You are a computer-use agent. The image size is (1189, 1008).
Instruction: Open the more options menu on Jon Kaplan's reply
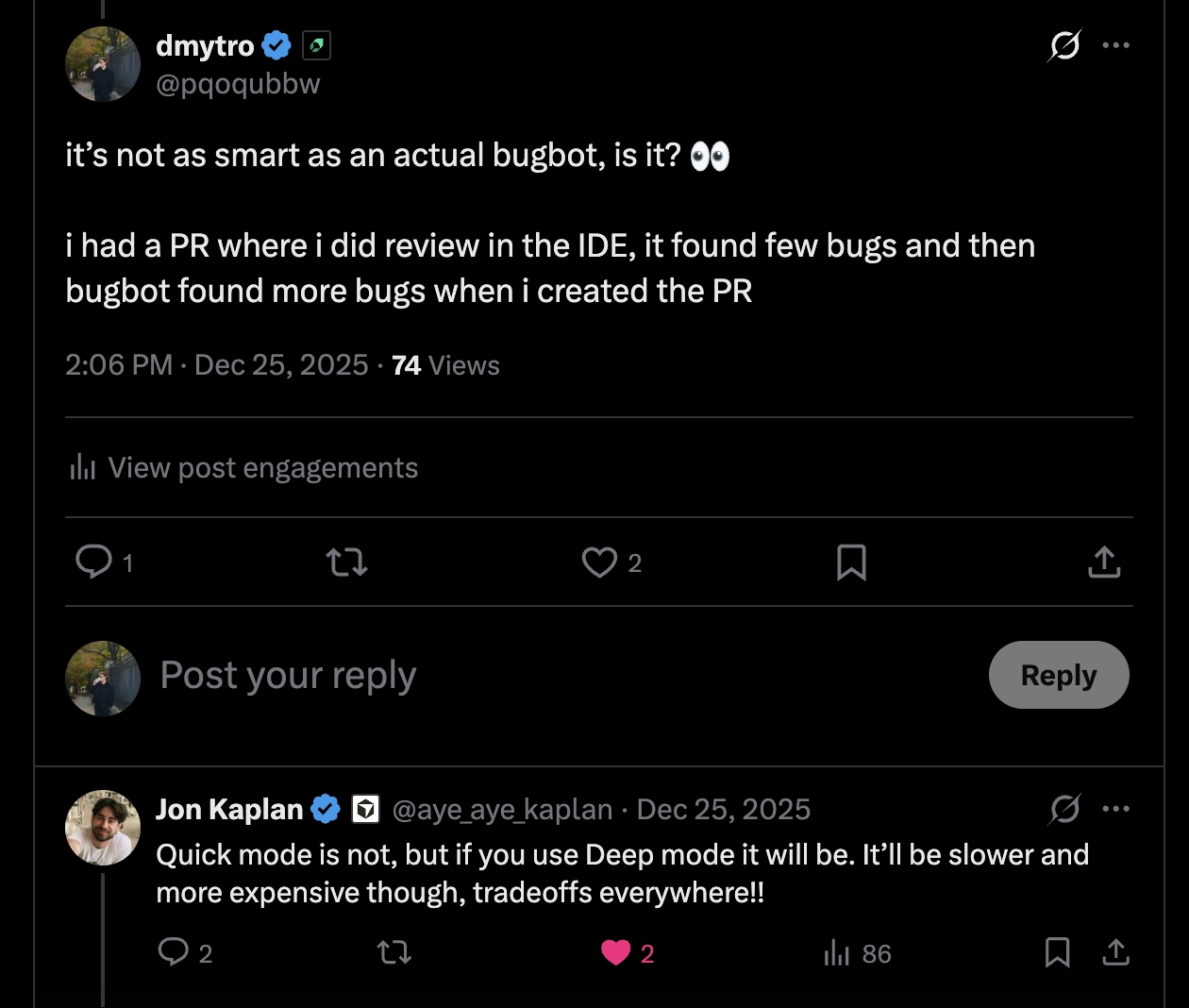(1116, 809)
